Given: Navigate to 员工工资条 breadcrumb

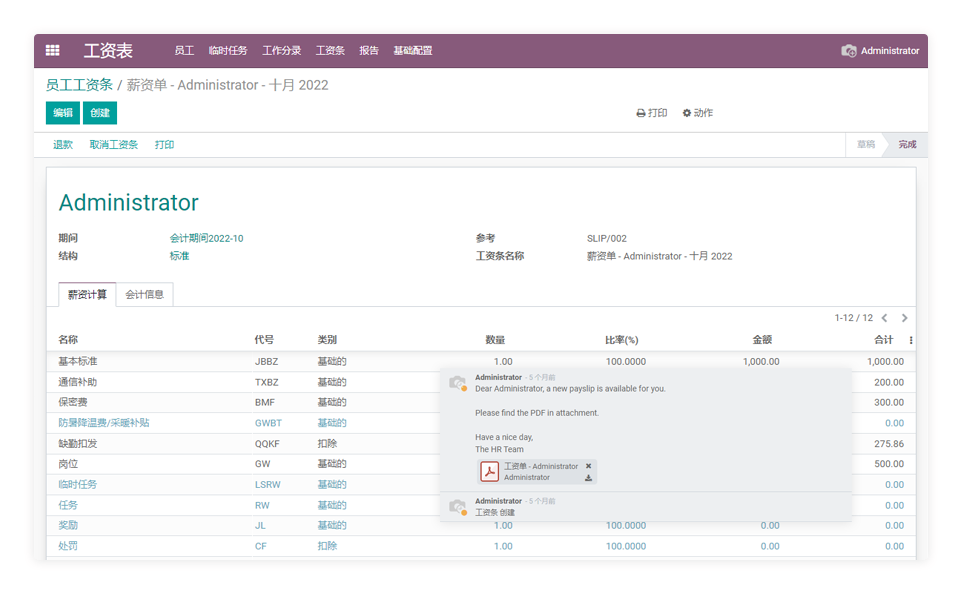Looking at the screenshot, I should [79, 85].
